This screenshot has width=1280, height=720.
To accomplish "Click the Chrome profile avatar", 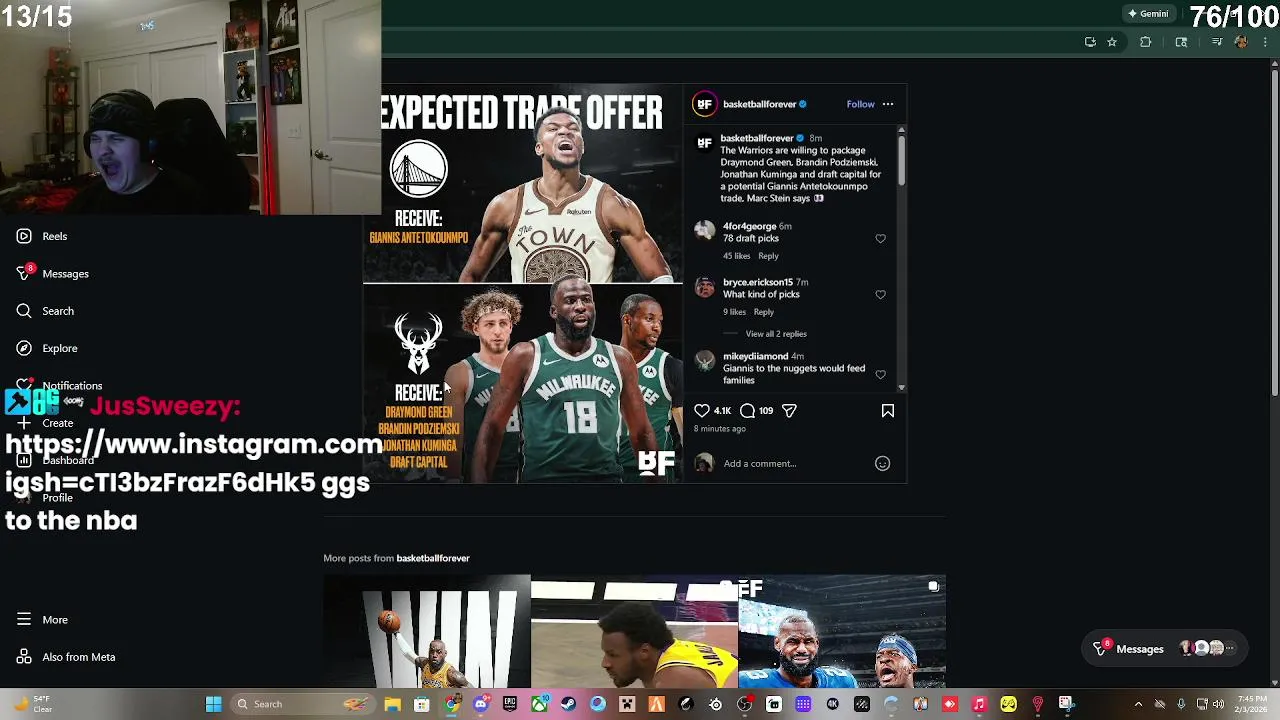I will pos(1241,42).
